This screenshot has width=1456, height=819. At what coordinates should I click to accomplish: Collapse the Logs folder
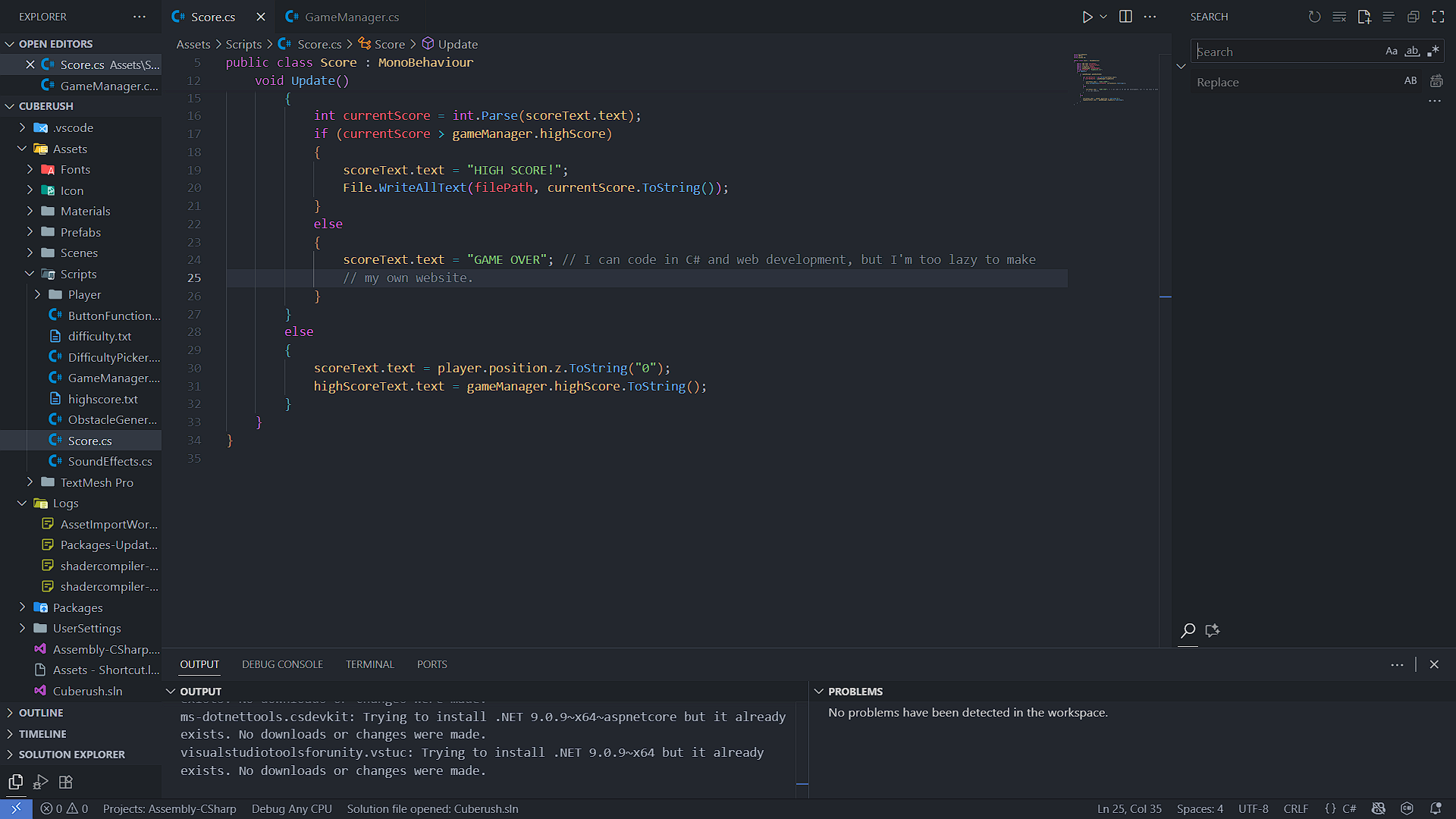[x=65, y=504]
